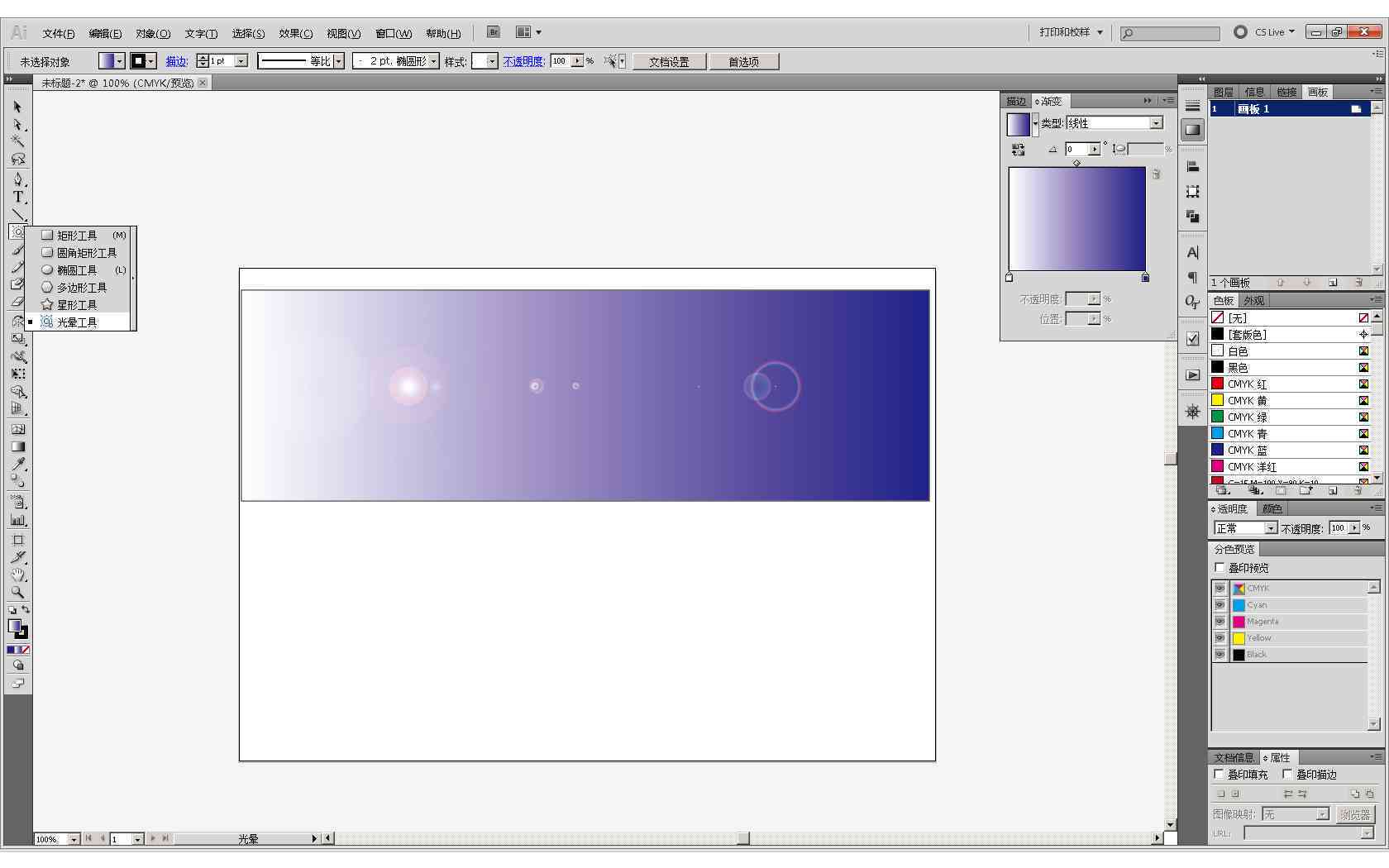Click the gradient angle input field

1077,150
